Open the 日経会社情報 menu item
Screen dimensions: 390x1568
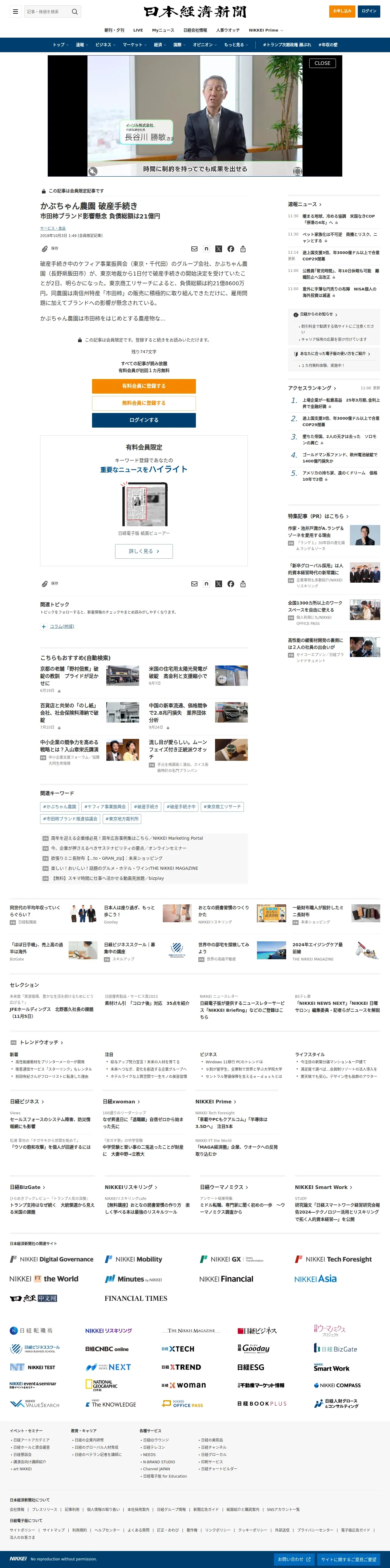(195, 30)
